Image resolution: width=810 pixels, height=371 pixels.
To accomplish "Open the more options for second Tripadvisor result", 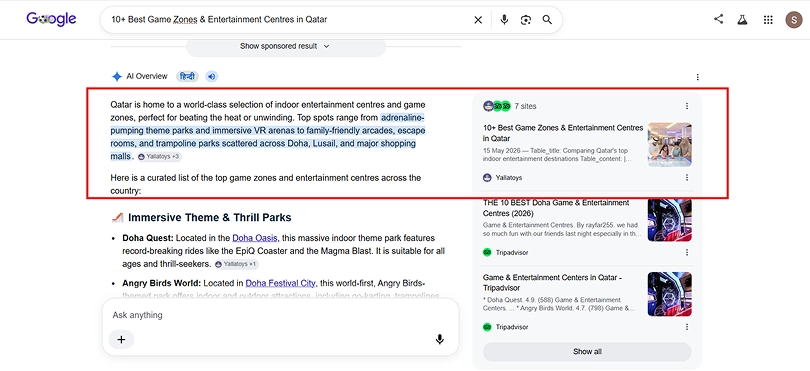I will (687, 327).
